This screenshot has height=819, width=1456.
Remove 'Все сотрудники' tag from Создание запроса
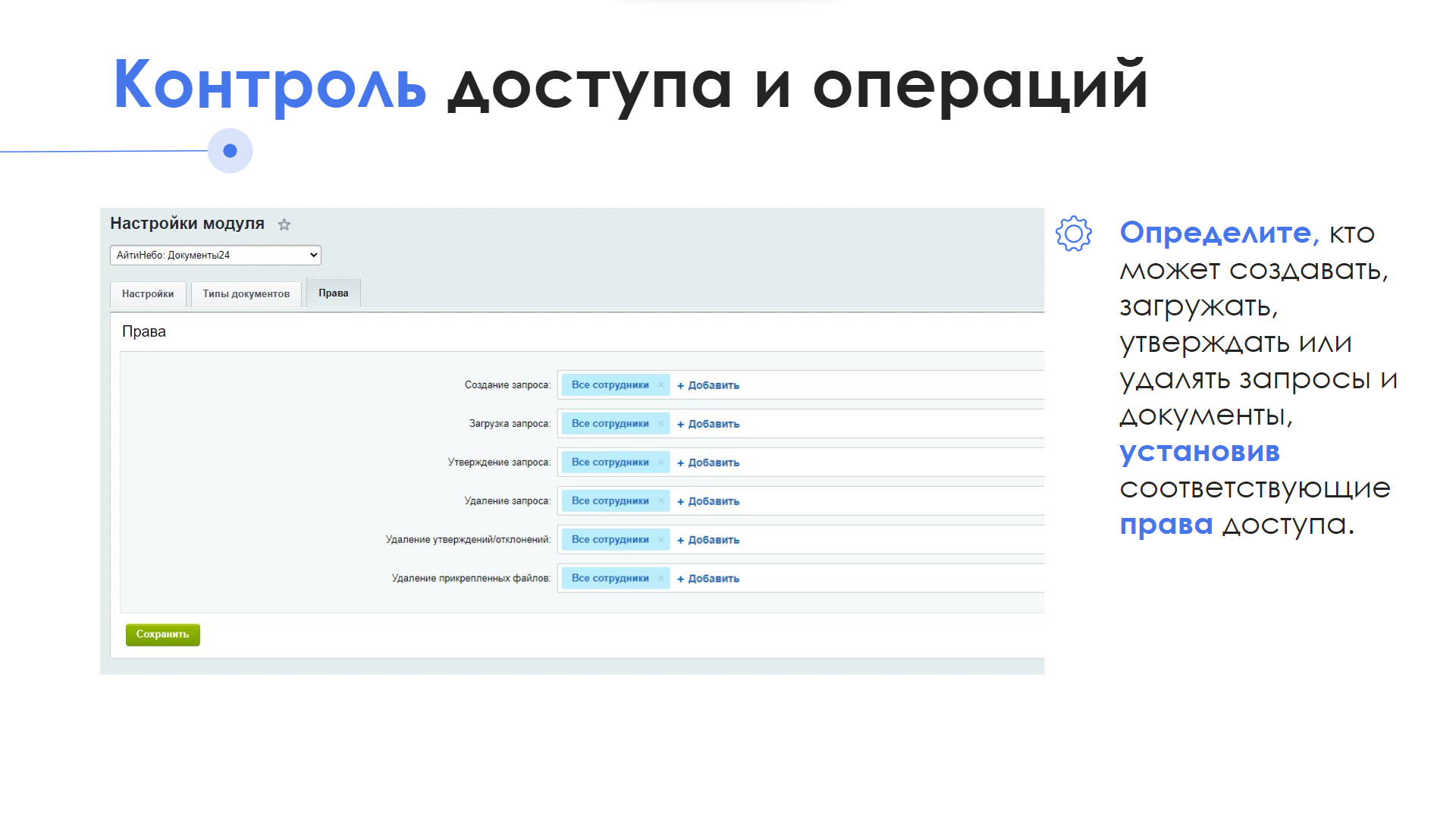pos(661,385)
